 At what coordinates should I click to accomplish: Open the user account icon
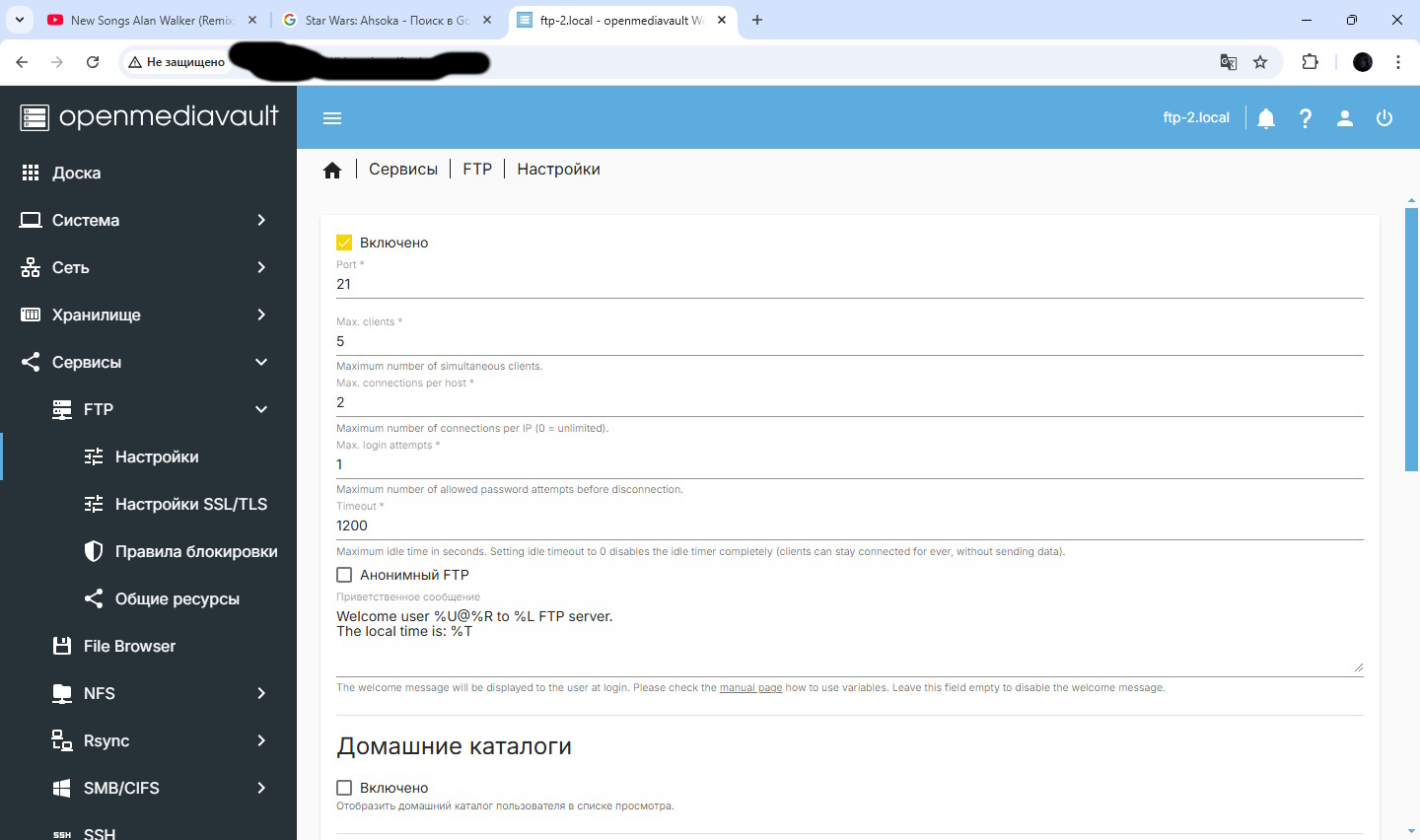pos(1345,118)
